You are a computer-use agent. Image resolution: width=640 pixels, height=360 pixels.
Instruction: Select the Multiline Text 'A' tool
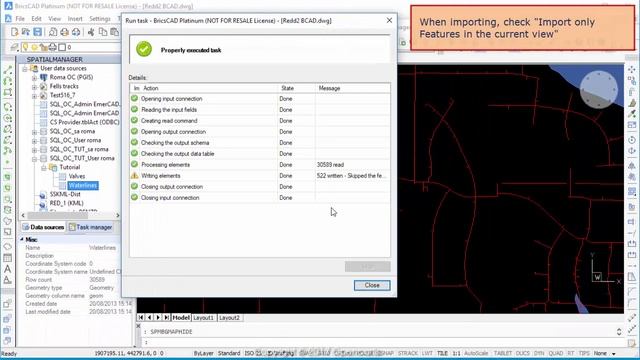pyautogui.click(x=7, y=269)
